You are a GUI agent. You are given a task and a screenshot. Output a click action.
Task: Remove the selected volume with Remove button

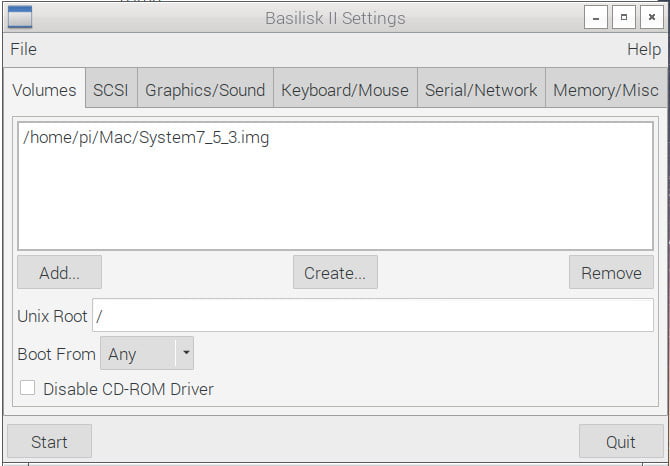click(611, 273)
